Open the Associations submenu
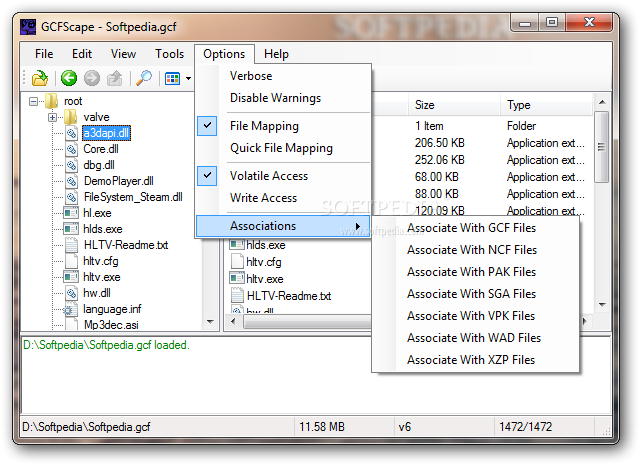Image resolution: width=640 pixels, height=465 pixels. pyautogui.click(x=283, y=226)
